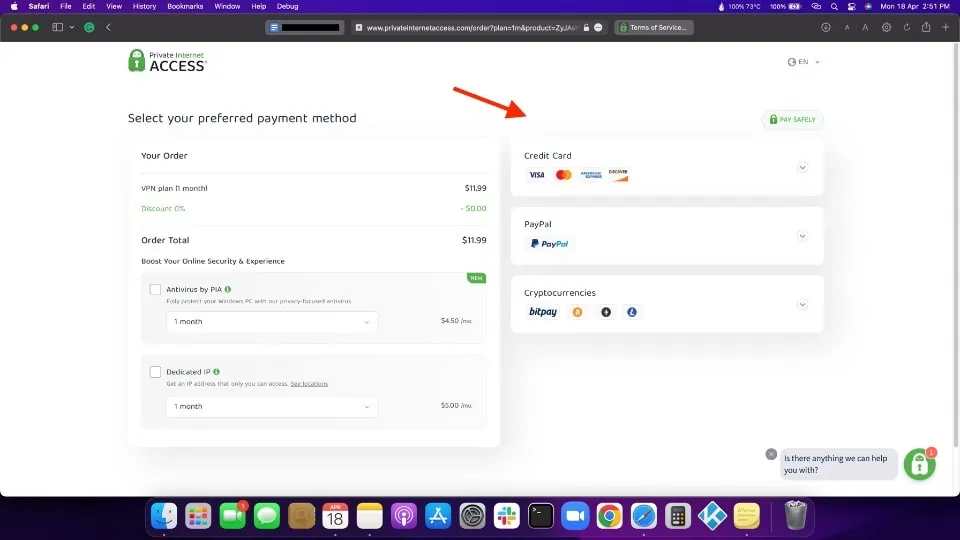
Task: Open the Debug menu
Action: [287, 6]
